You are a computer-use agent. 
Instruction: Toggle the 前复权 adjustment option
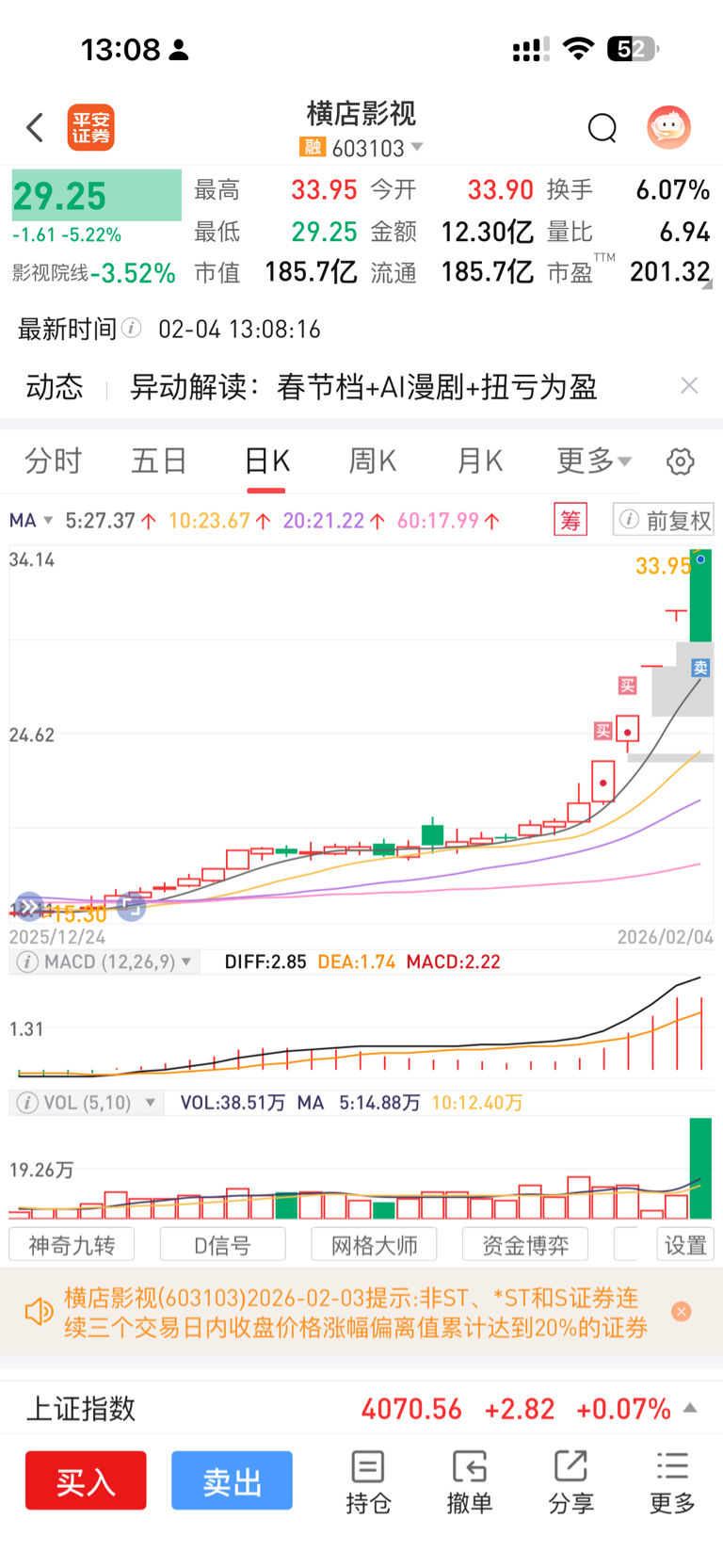point(664,520)
